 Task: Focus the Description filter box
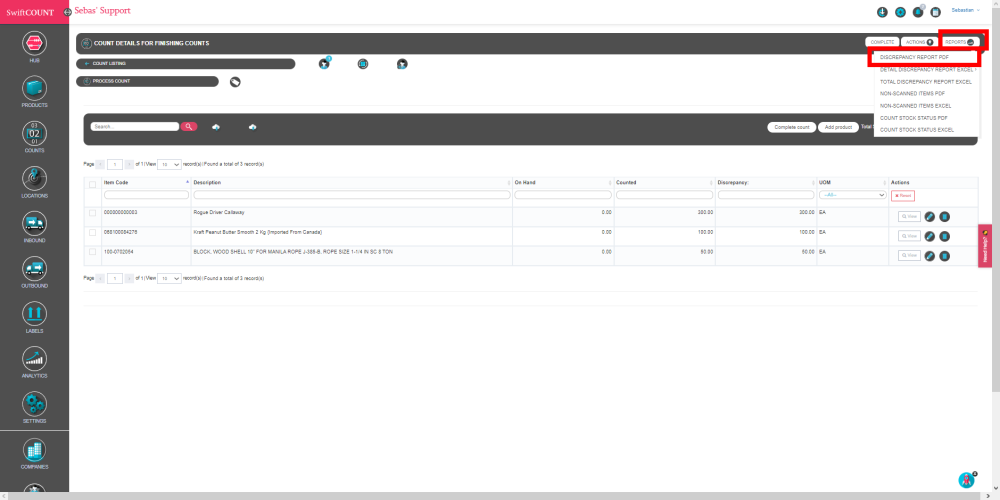click(352, 195)
